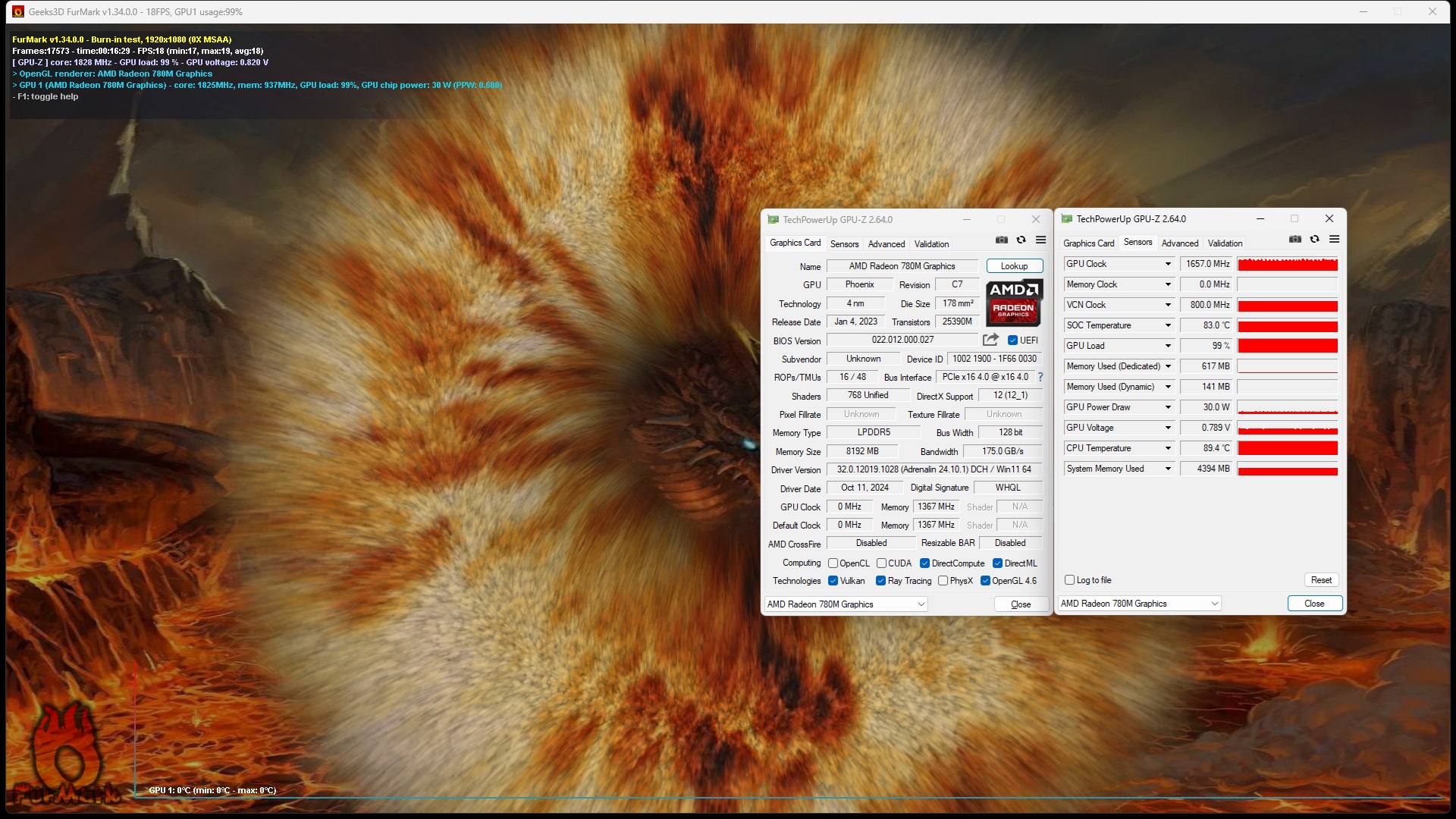Screen dimensions: 1456x819
Task: Take screenshot via camera icon in left GPU-Z window
Action: click(1002, 240)
